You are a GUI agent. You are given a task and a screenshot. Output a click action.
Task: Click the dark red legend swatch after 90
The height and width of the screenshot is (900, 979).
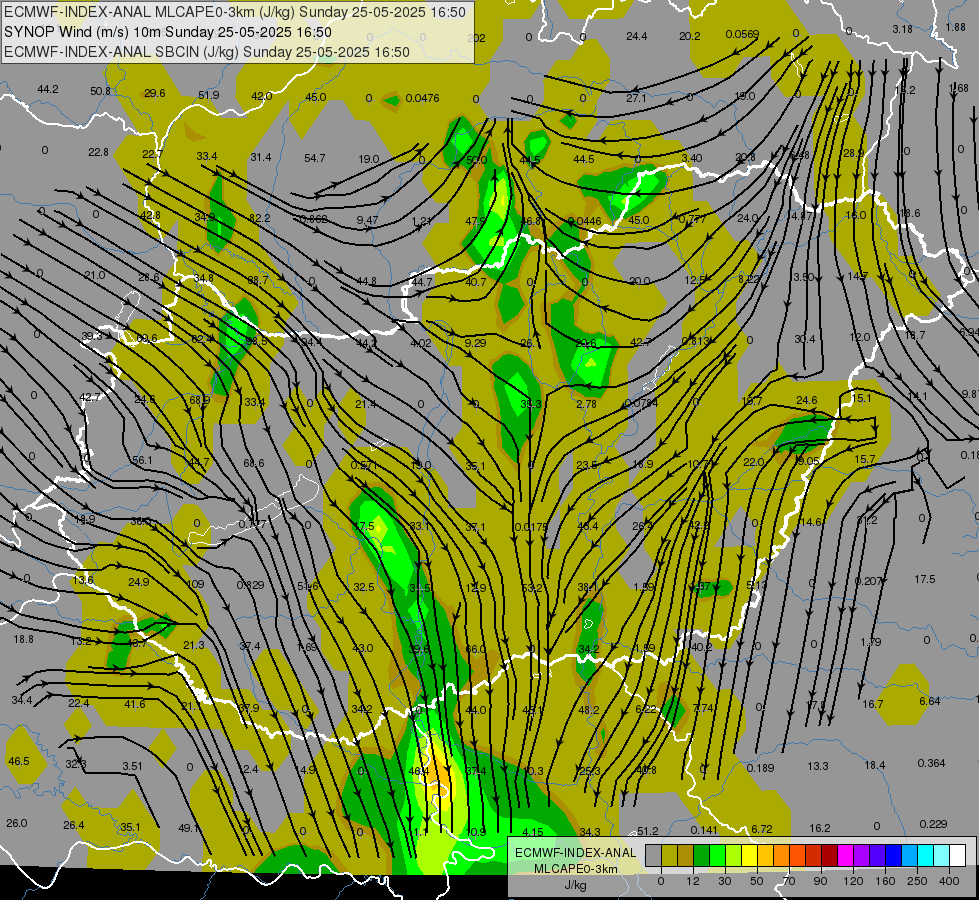[830, 855]
